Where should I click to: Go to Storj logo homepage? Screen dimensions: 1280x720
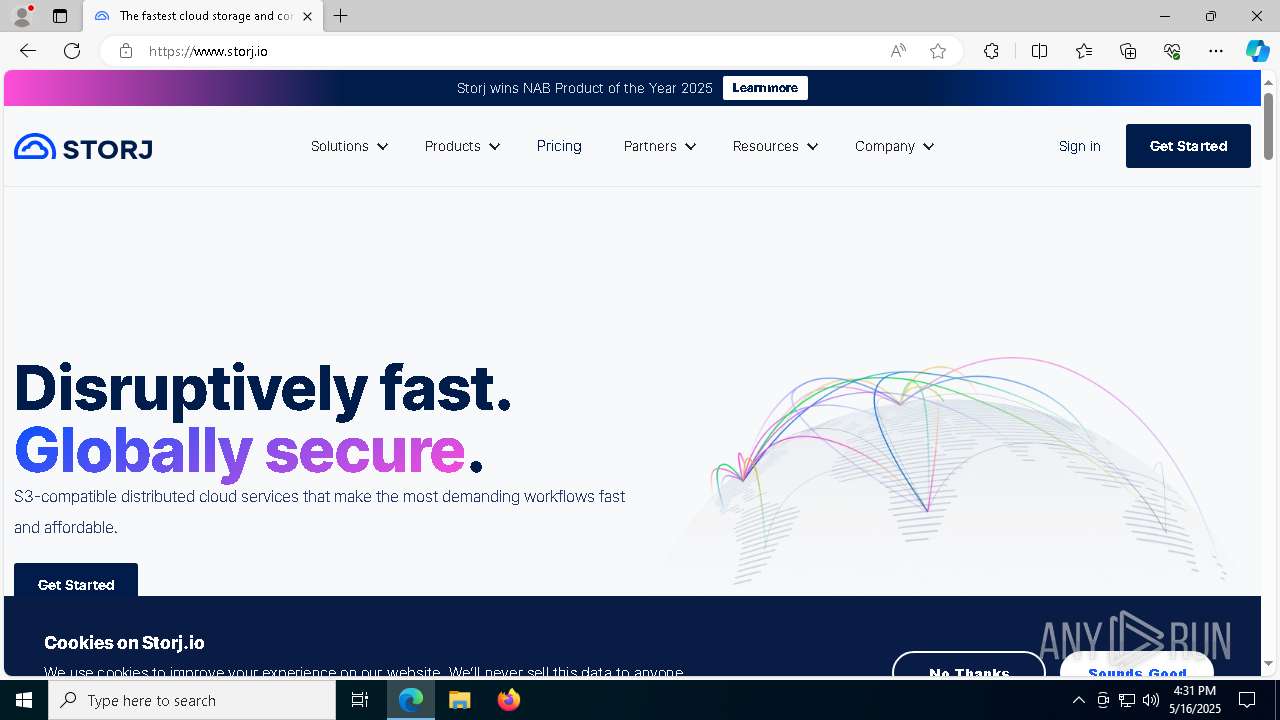pos(83,147)
